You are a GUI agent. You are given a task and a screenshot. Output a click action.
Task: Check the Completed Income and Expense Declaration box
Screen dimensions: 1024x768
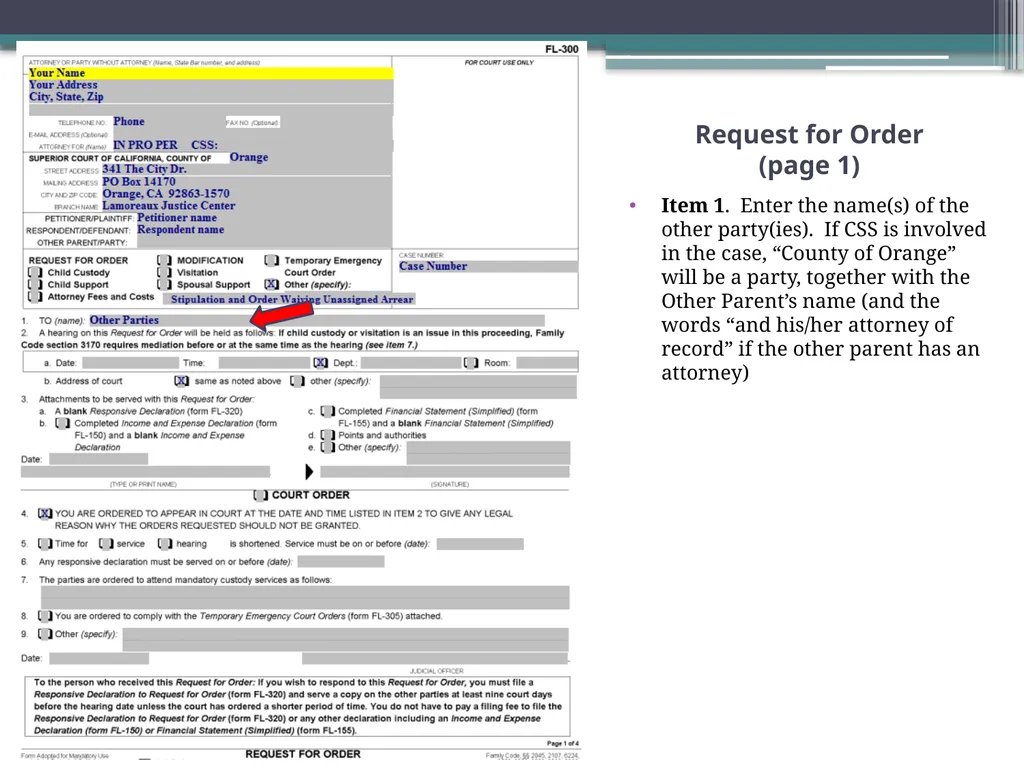pos(63,423)
